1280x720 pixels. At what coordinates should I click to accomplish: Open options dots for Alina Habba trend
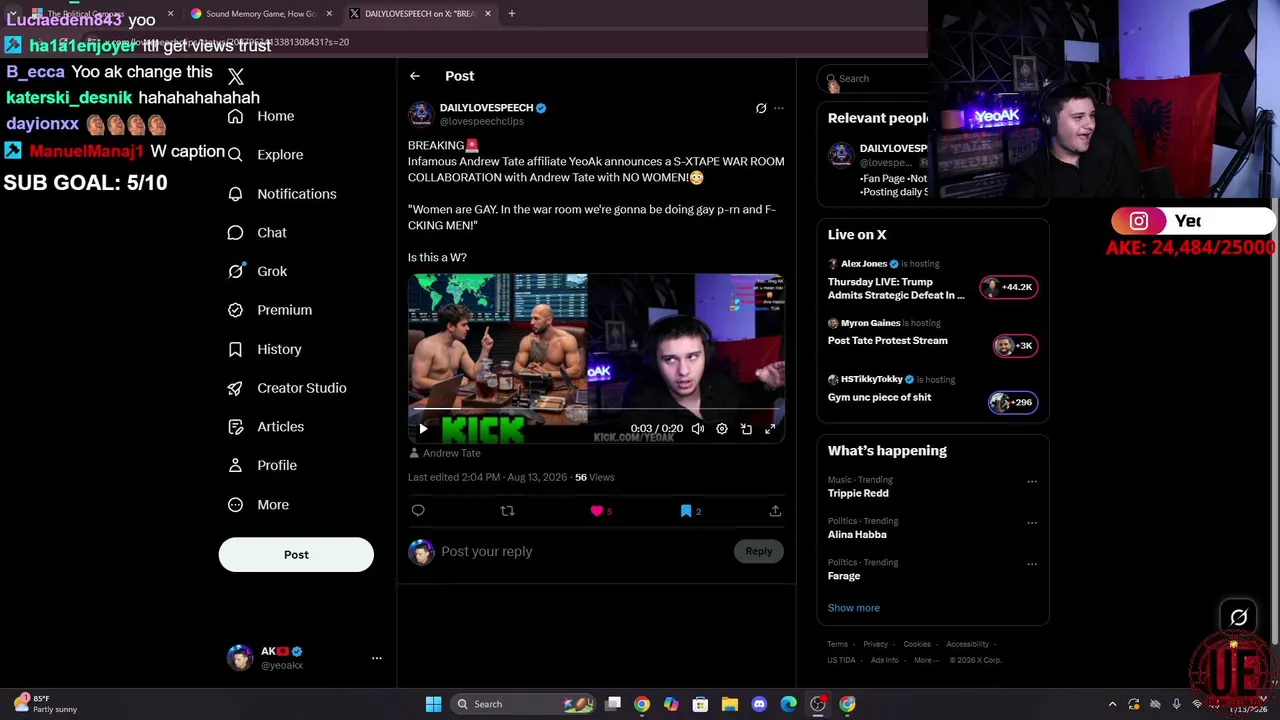1032,523
